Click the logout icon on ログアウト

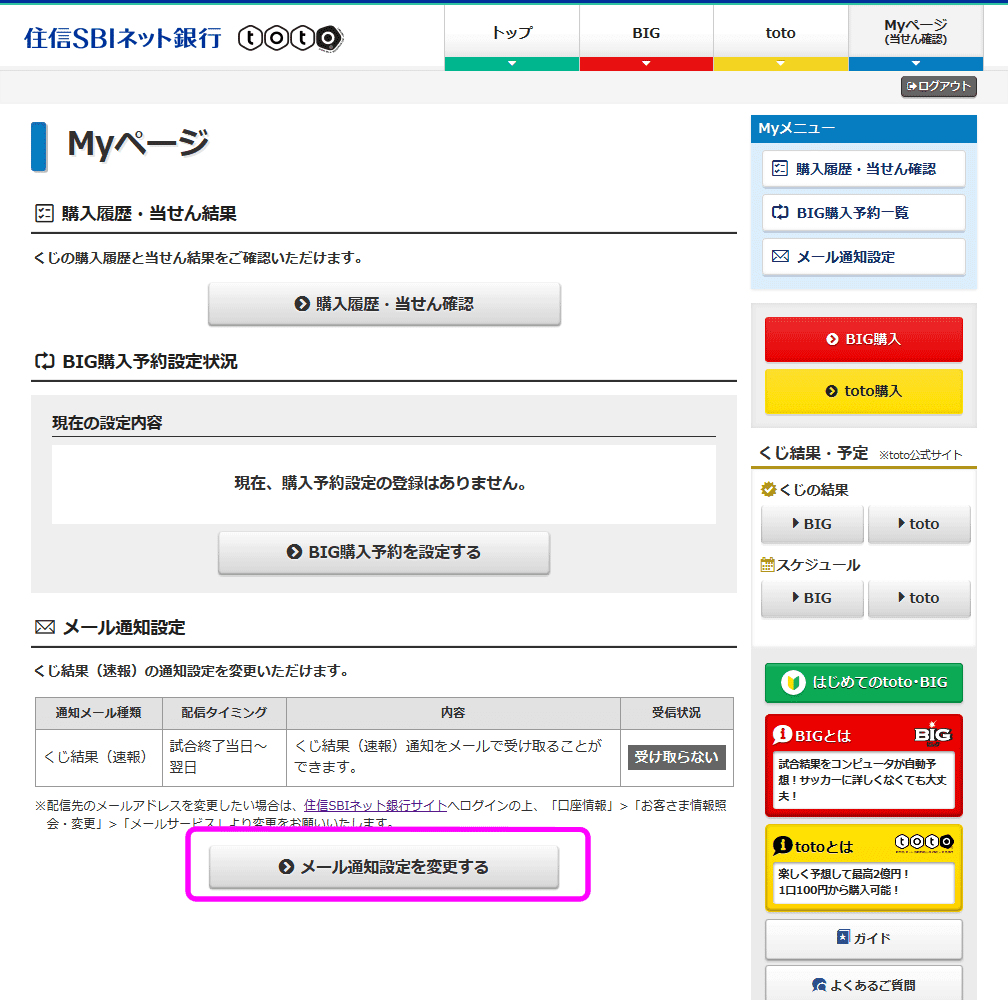click(912, 86)
